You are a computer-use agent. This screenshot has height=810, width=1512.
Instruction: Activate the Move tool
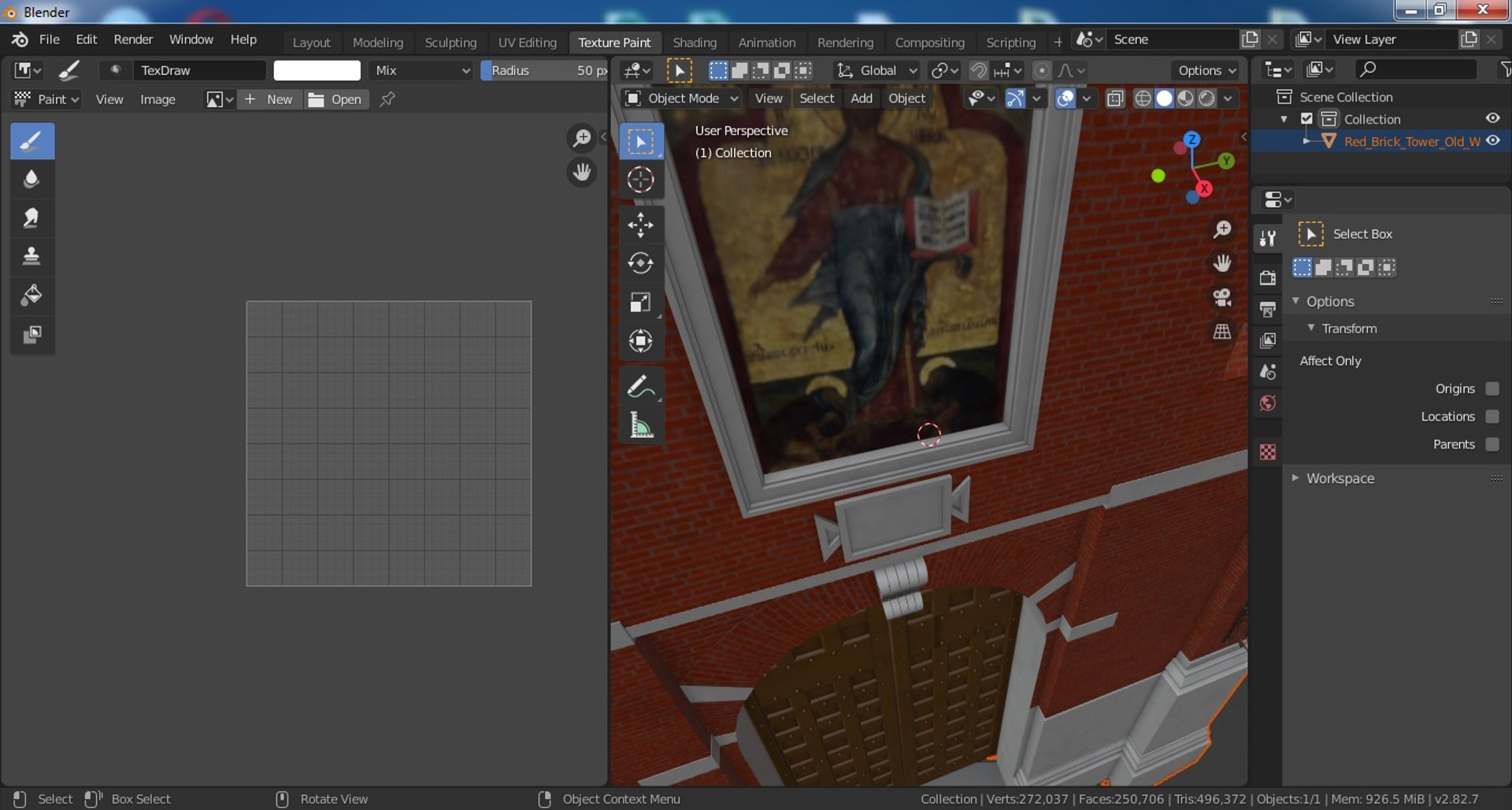[x=640, y=225]
